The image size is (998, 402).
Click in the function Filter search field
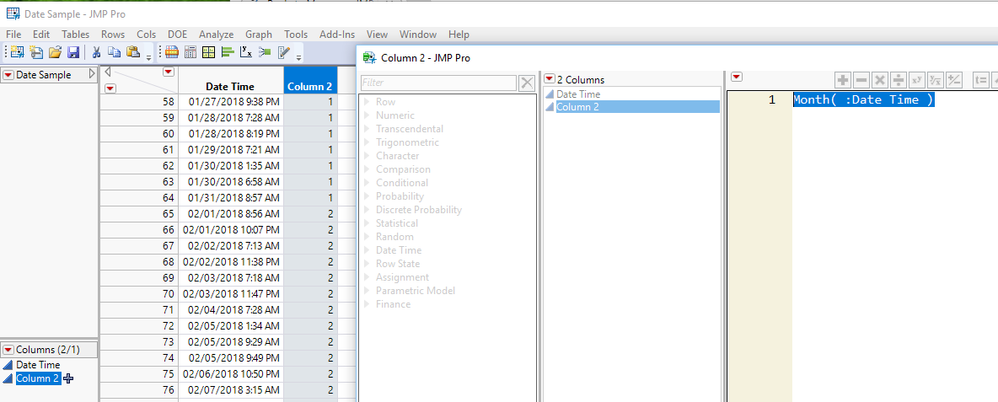pyautogui.click(x=439, y=83)
